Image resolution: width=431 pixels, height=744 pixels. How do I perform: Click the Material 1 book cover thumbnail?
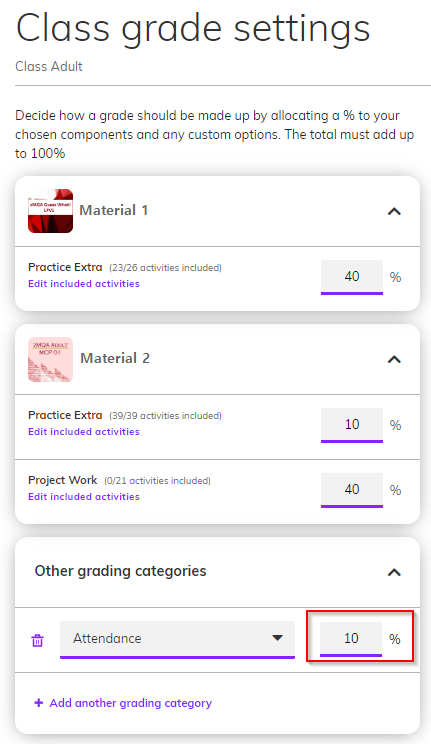50,211
